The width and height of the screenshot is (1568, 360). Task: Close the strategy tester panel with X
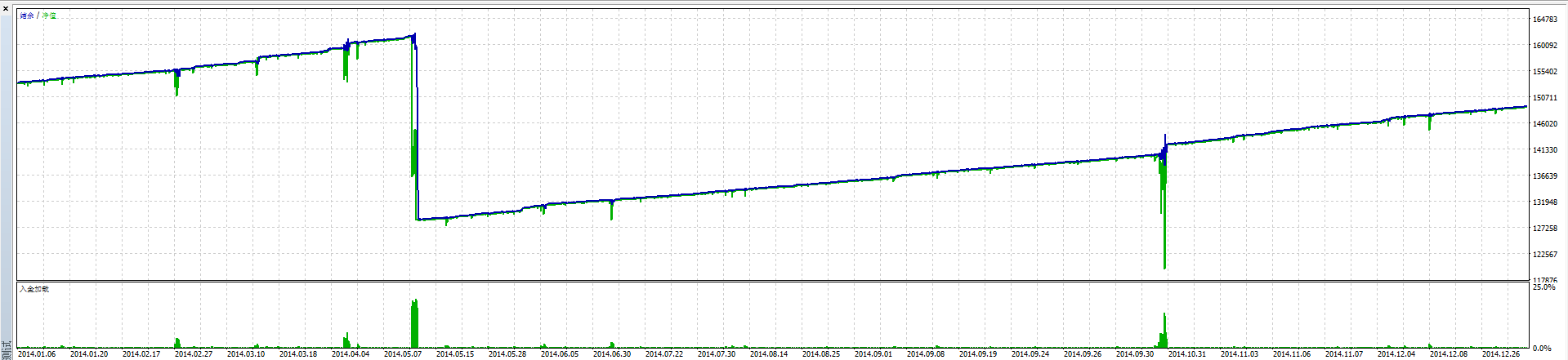click(x=5, y=8)
